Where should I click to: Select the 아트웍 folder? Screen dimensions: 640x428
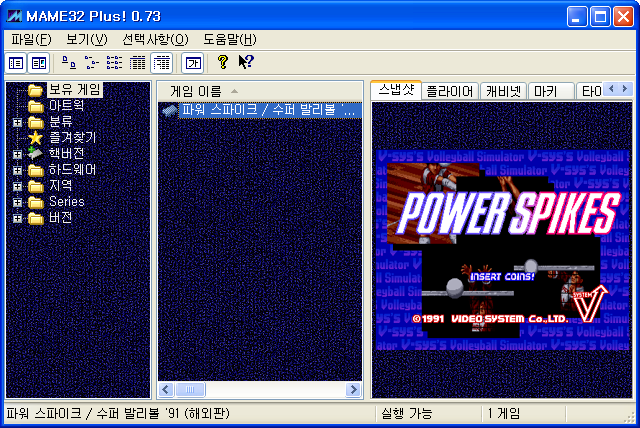pyautogui.click(x=67, y=106)
